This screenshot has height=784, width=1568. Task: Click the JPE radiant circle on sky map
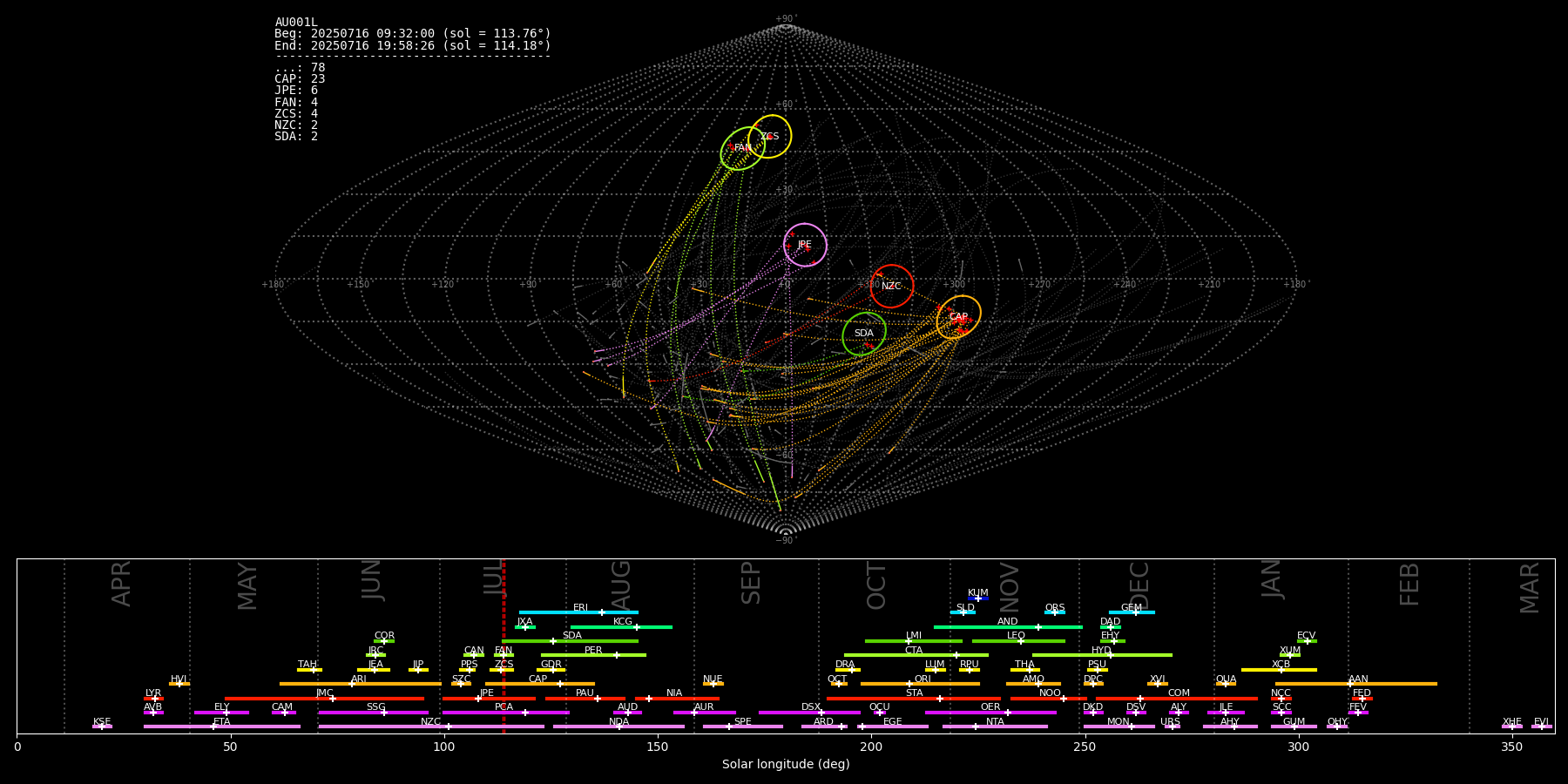point(805,245)
